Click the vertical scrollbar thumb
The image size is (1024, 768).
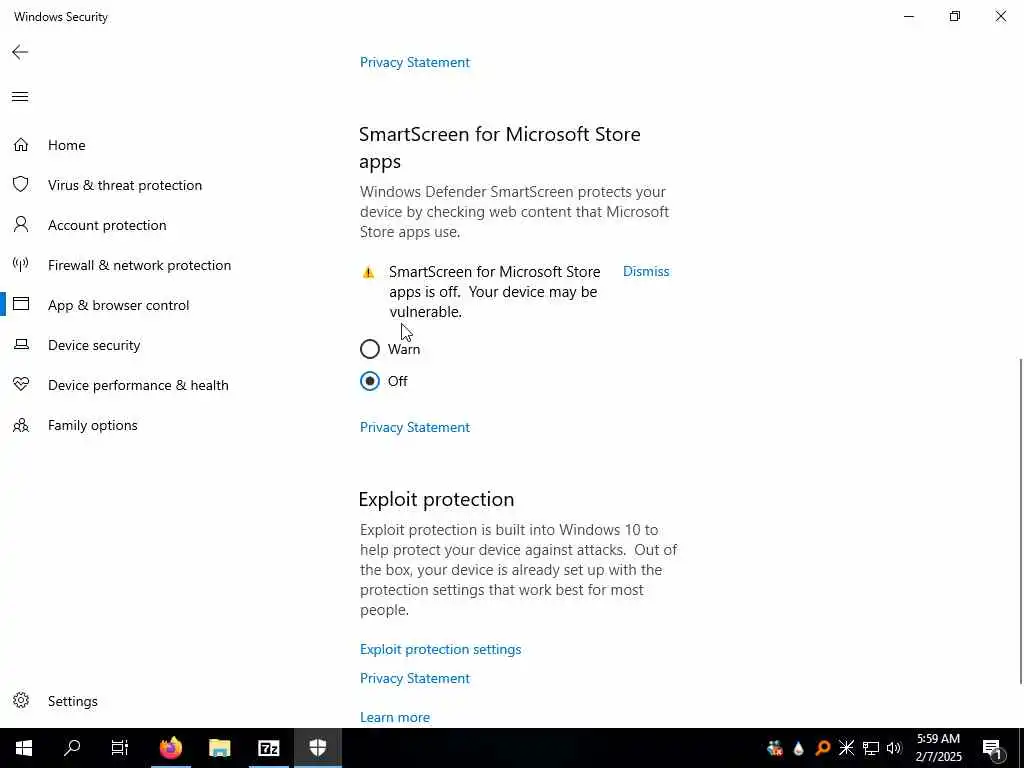click(1019, 519)
